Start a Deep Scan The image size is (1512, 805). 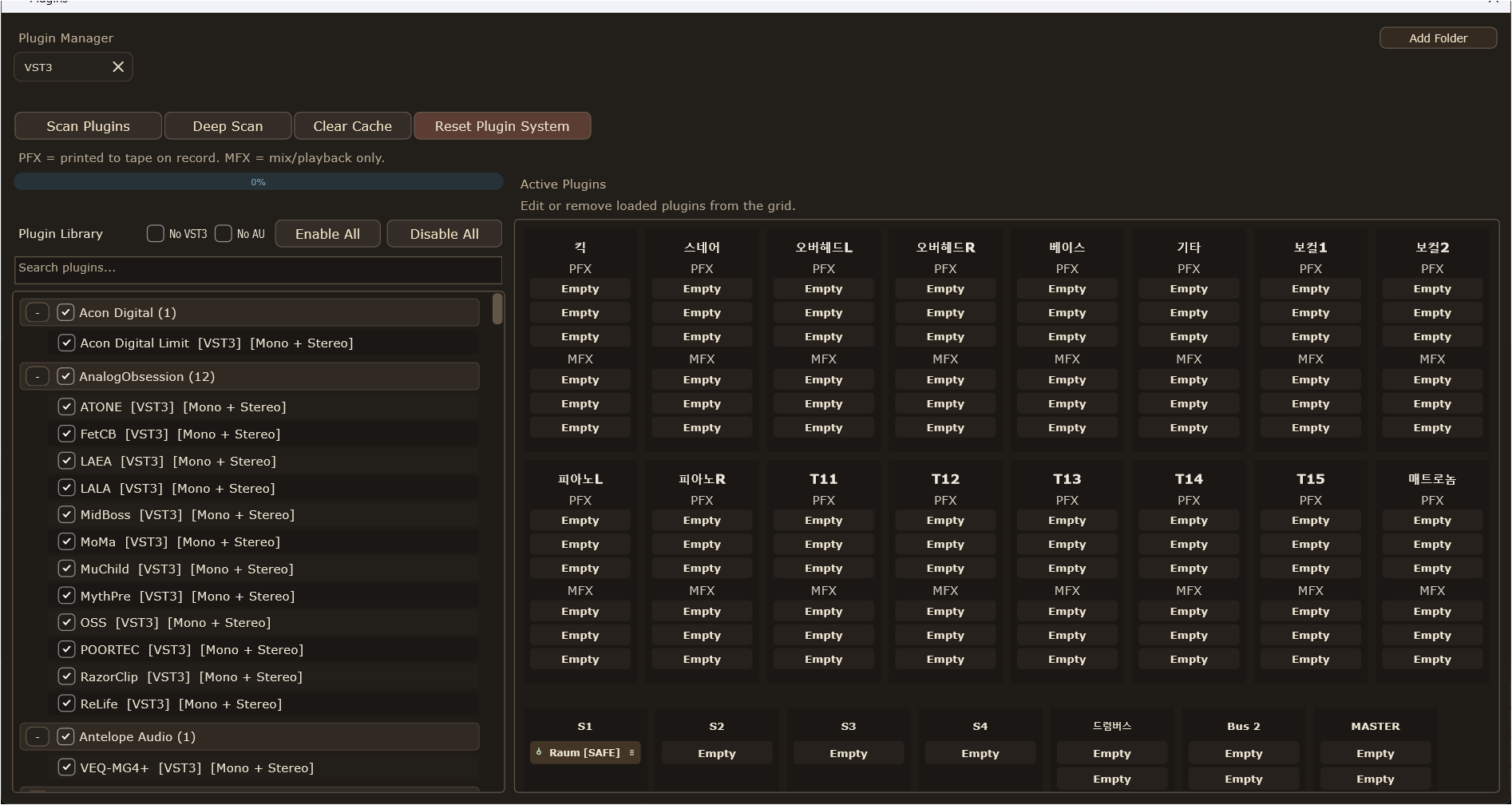[x=228, y=126]
